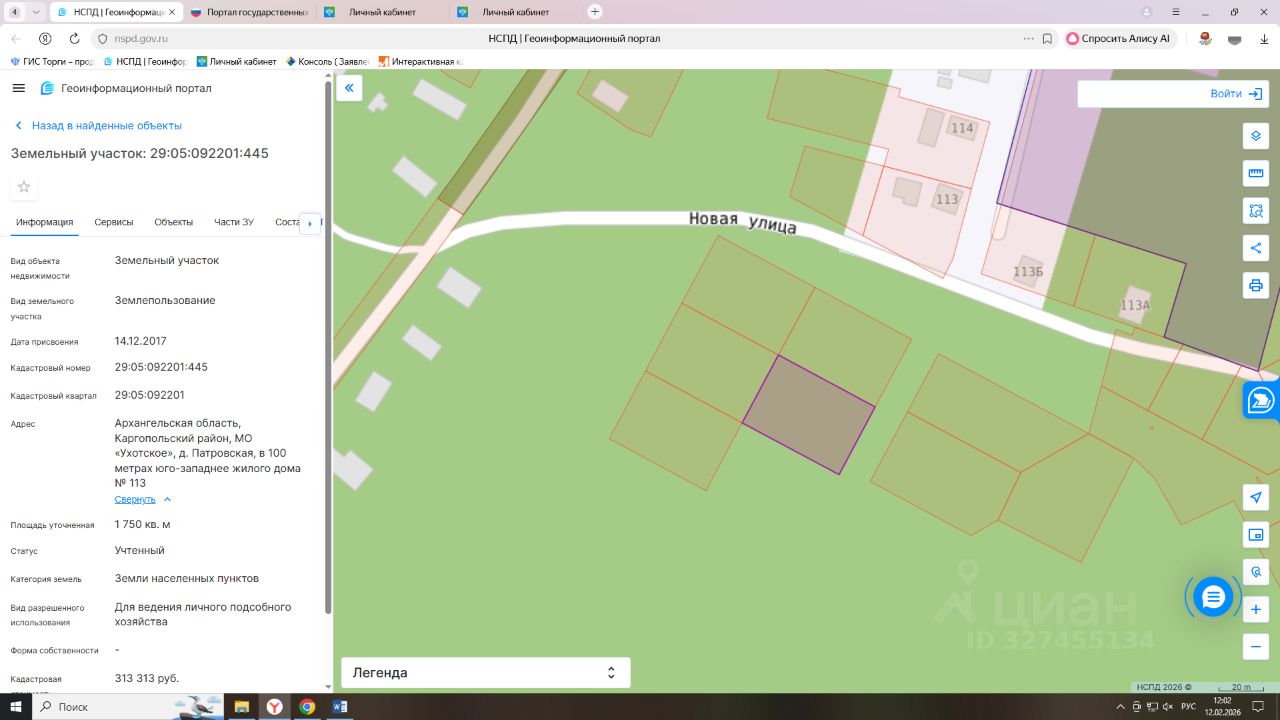This screenshot has height=720, width=1280.
Task: Click the value 313 313 руб.
Action: click(147, 678)
